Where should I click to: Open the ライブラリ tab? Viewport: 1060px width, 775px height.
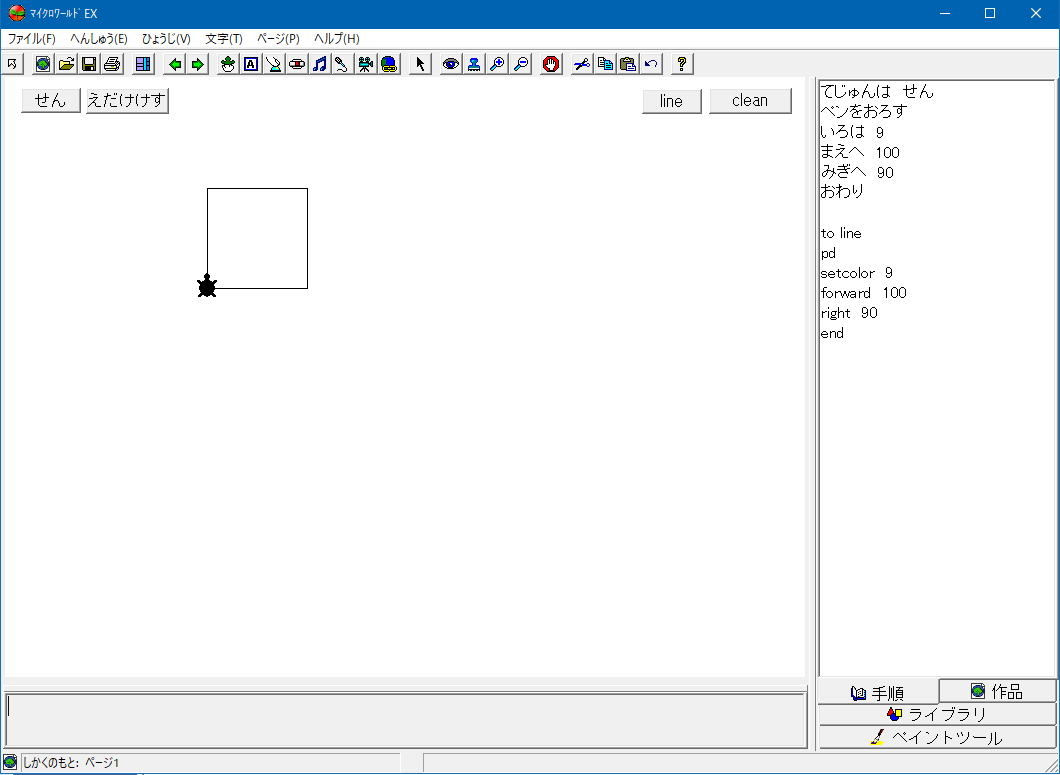[938, 714]
